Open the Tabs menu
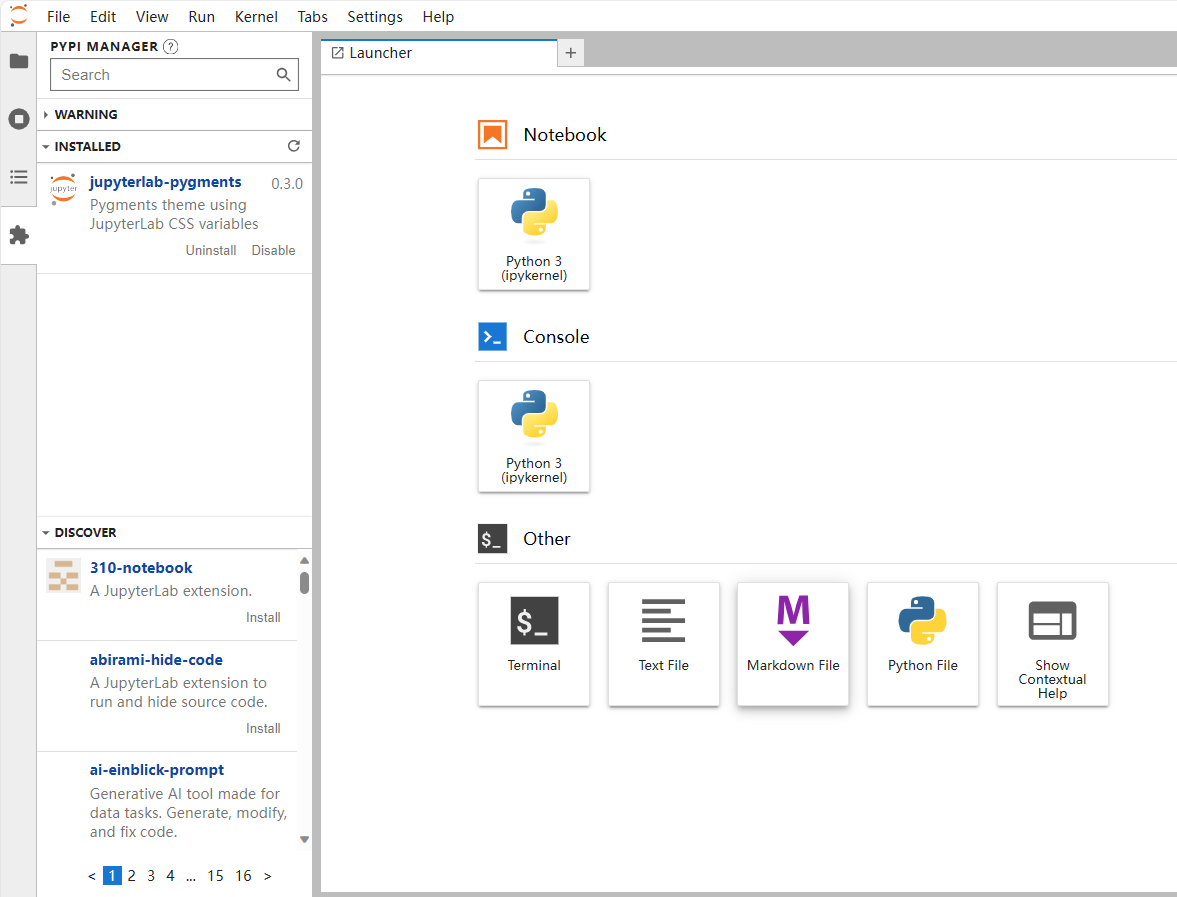The height and width of the screenshot is (897, 1177). pyautogui.click(x=312, y=17)
